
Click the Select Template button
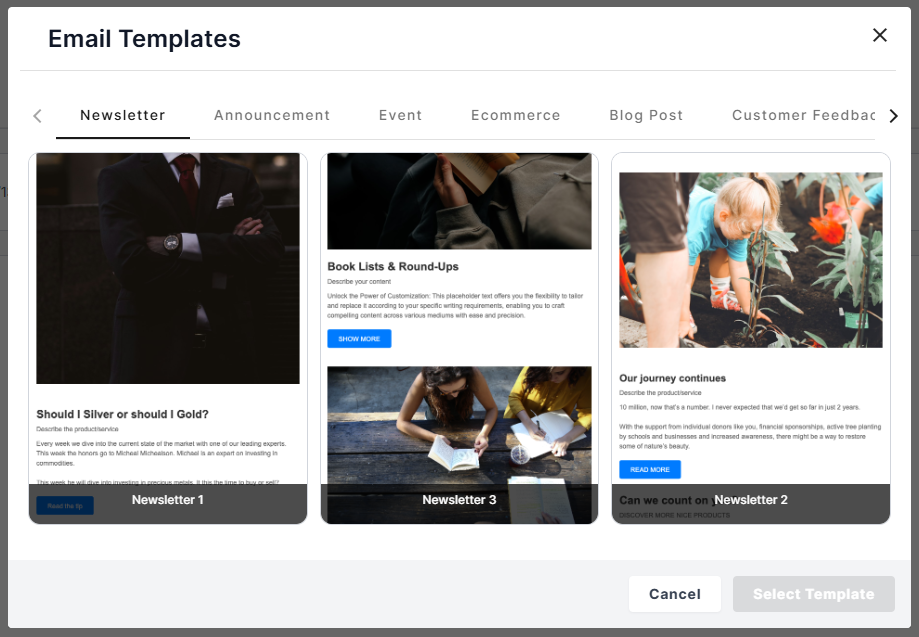pos(814,594)
